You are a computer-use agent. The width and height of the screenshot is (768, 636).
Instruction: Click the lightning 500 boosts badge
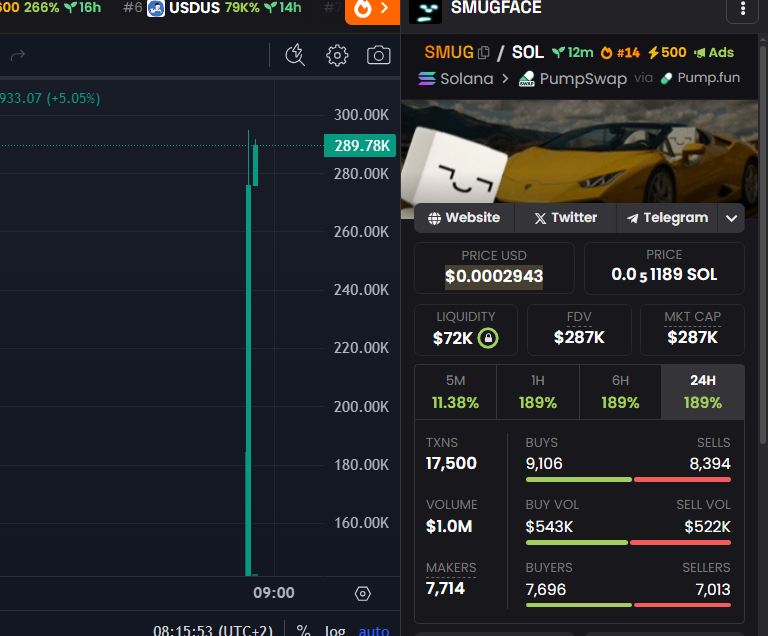click(667, 52)
